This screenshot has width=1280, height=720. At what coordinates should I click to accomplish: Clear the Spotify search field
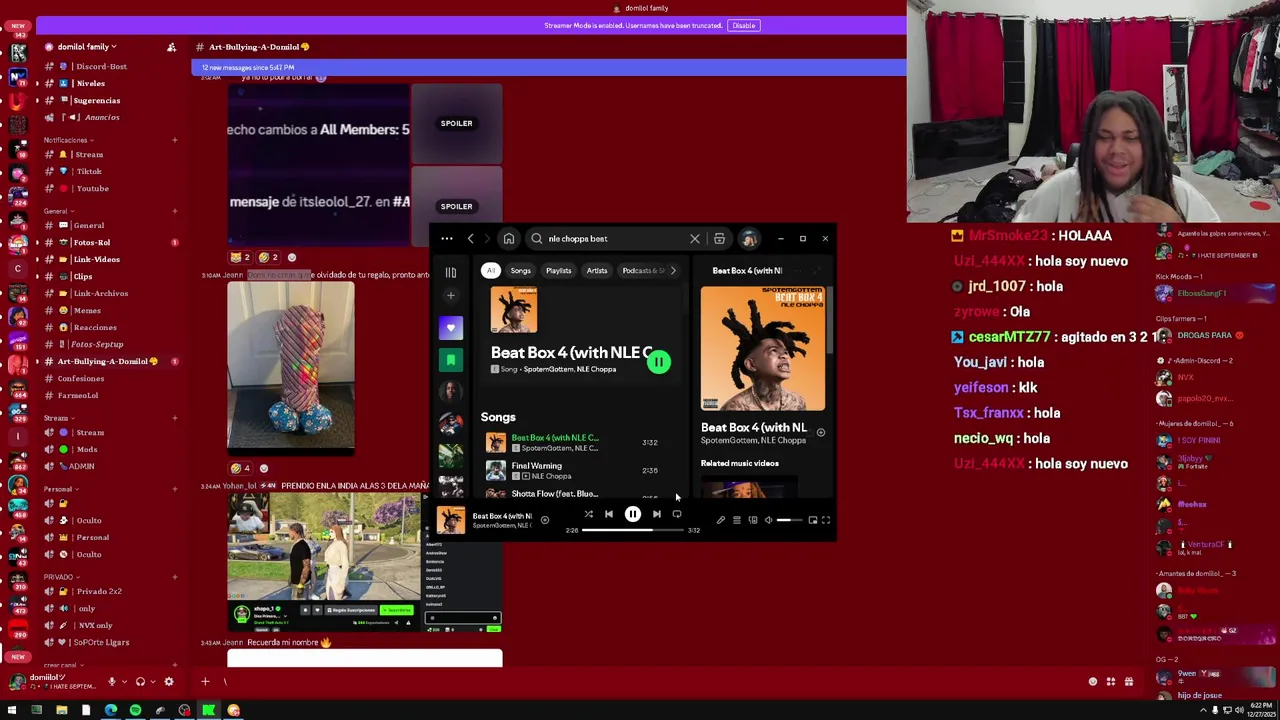pyautogui.click(x=695, y=239)
